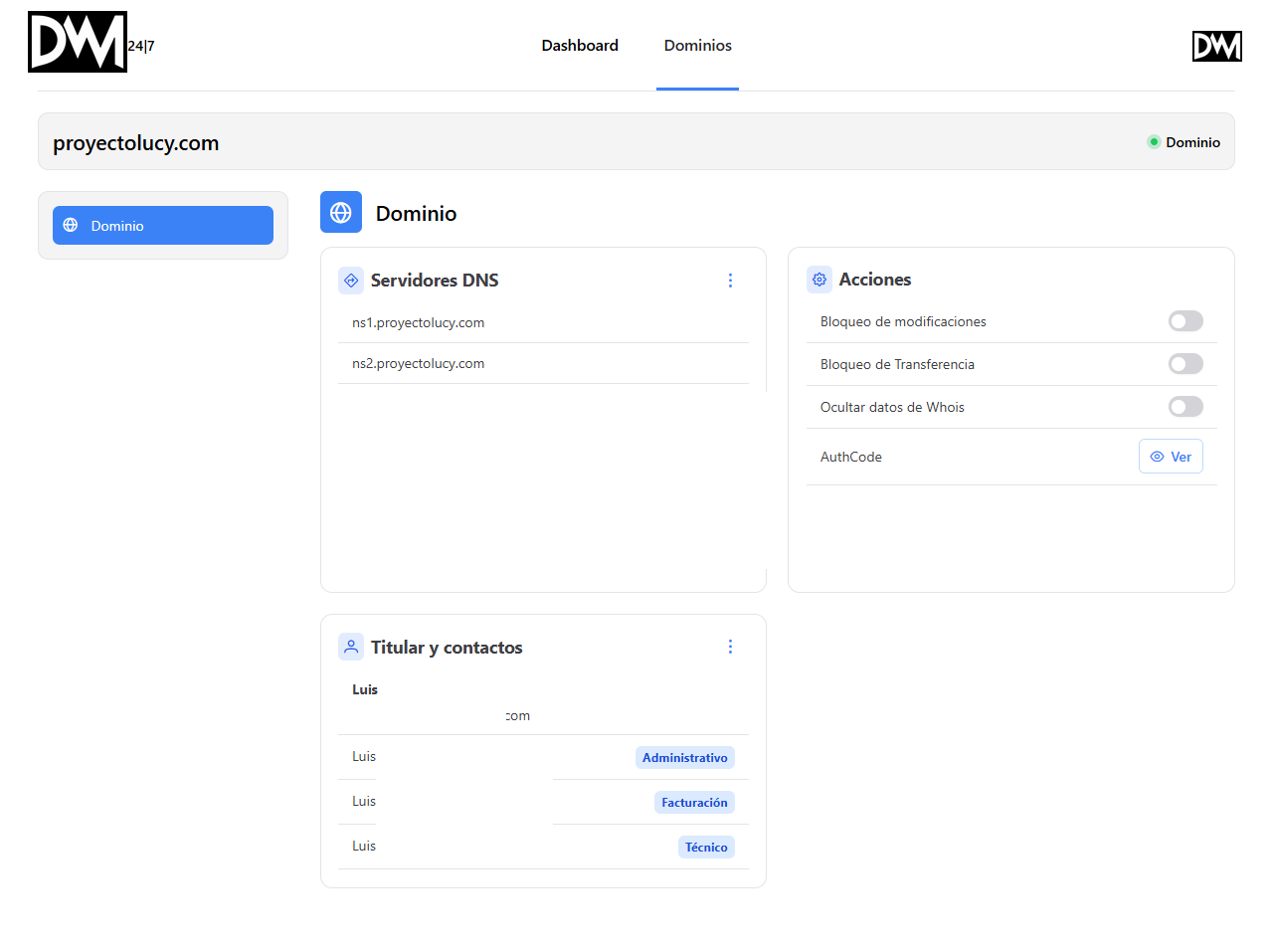Switch to the Dashboard tab
Image resolution: width=1273 pixels, height=952 pixels.
tap(580, 46)
